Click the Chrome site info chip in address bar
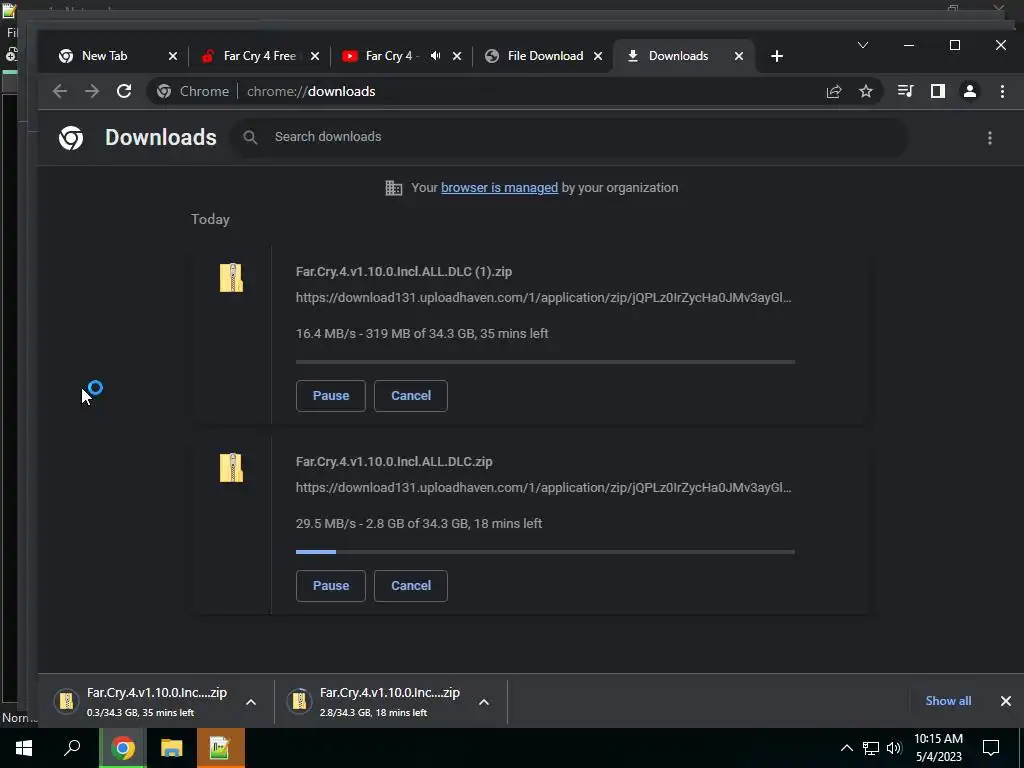This screenshot has height=768, width=1024. click(x=193, y=91)
